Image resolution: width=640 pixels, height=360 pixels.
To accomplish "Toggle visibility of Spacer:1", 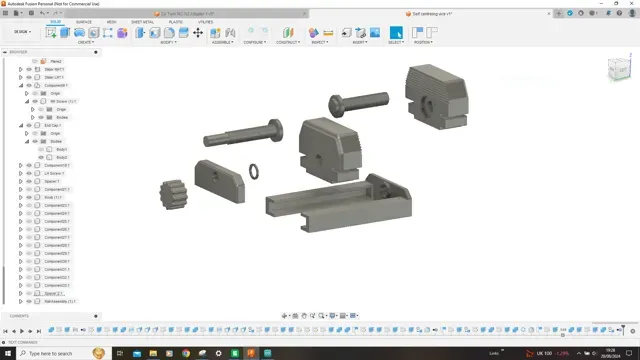I will point(29,181).
